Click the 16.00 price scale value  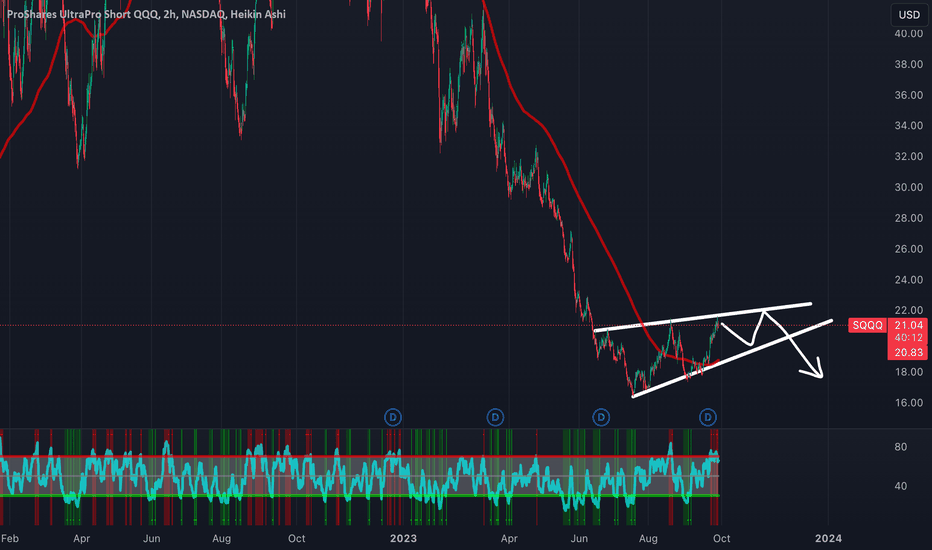point(909,403)
